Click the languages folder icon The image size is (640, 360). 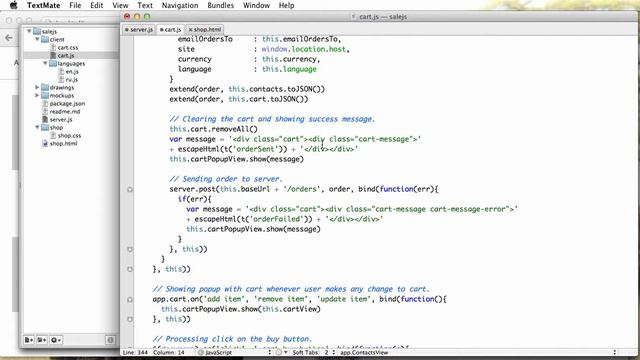click(x=53, y=63)
